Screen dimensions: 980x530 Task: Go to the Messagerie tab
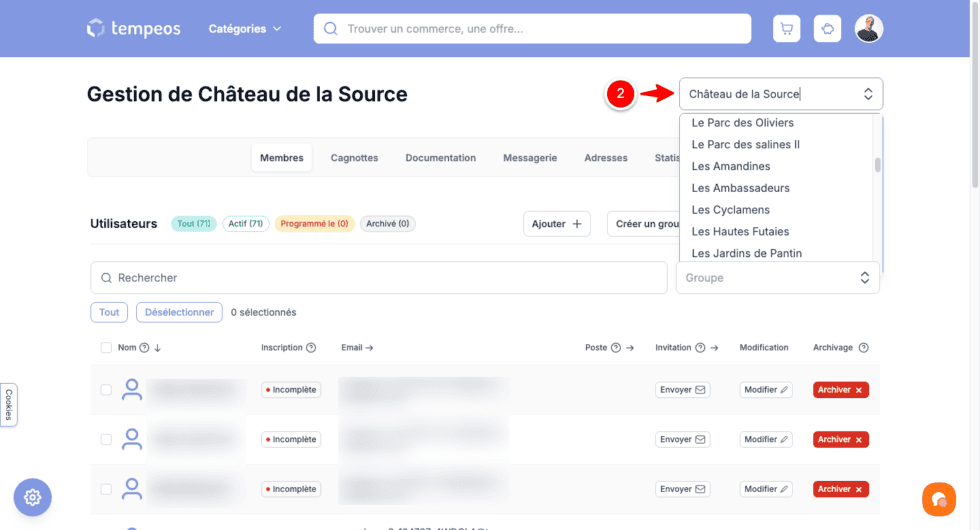(x=530, y=158)
